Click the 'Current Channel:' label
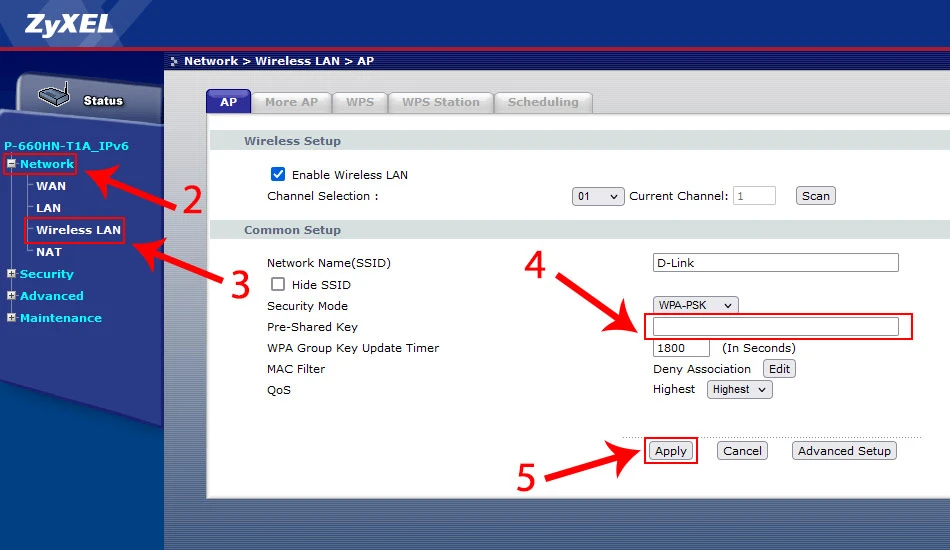The width and height of the screenshot is (950, 550). [x=679, y=196]
